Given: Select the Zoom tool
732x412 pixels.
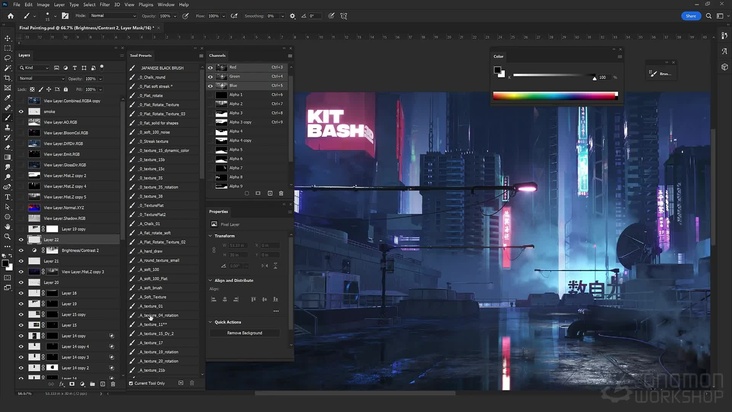Looking at the screenshot, I should 7,237.
